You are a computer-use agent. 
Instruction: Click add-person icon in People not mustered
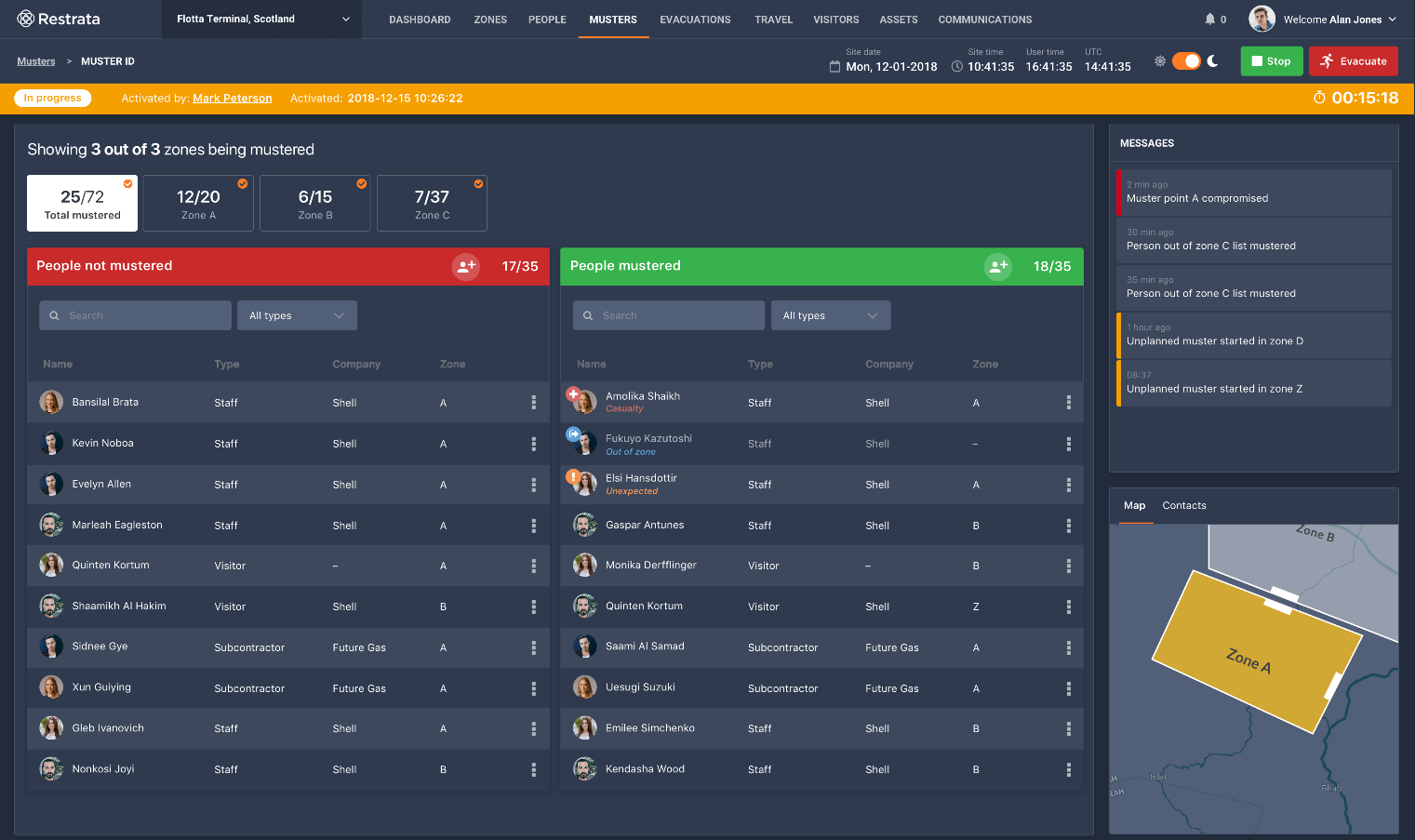pyautogui.click(x=465, y=266)
